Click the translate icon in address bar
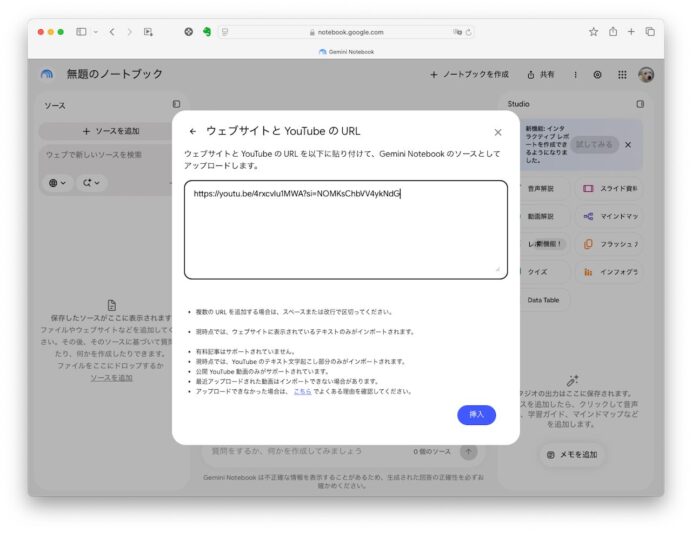 (x=457, y=32)
